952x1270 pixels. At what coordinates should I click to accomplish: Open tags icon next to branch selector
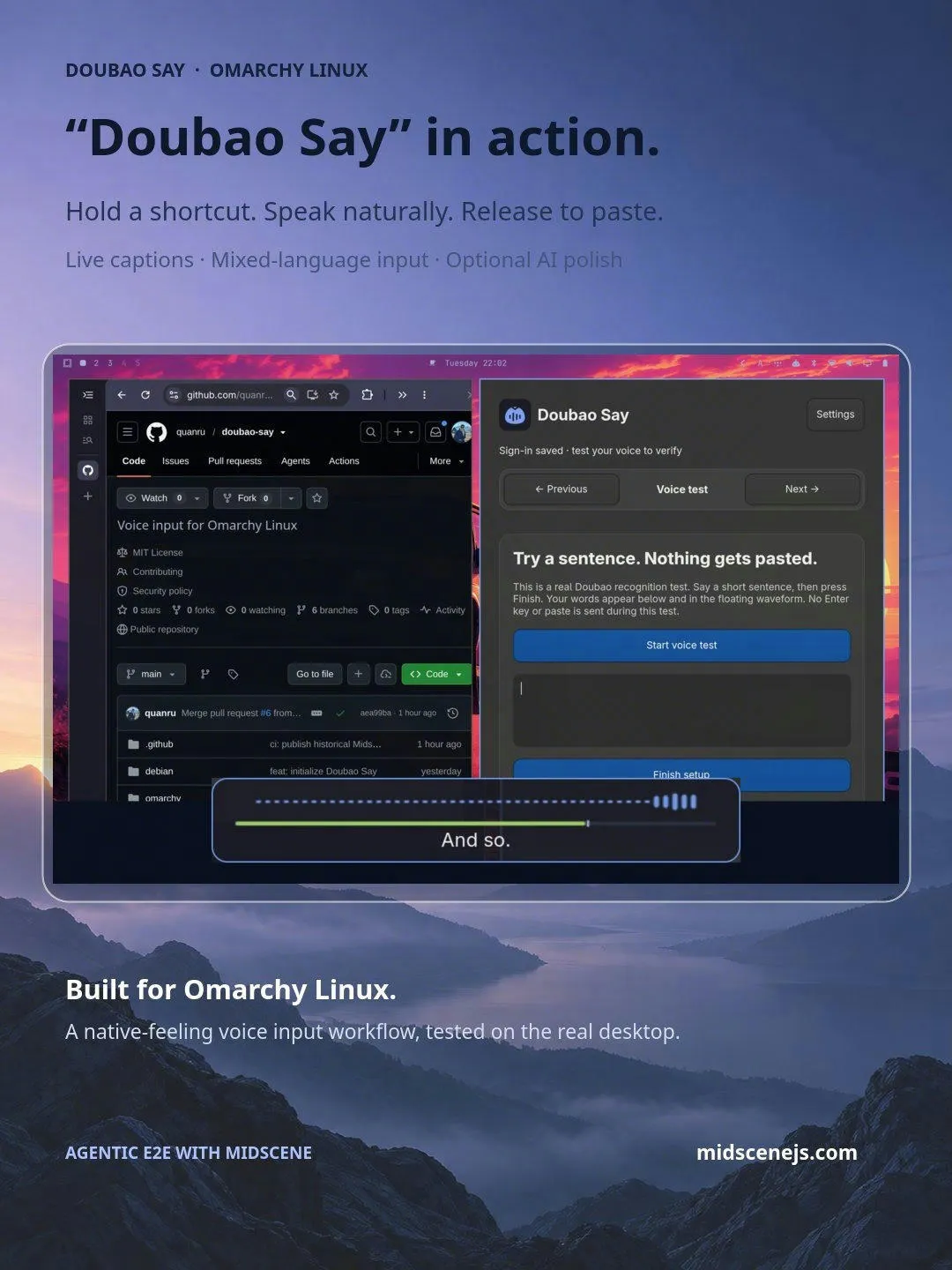[234, 675]
